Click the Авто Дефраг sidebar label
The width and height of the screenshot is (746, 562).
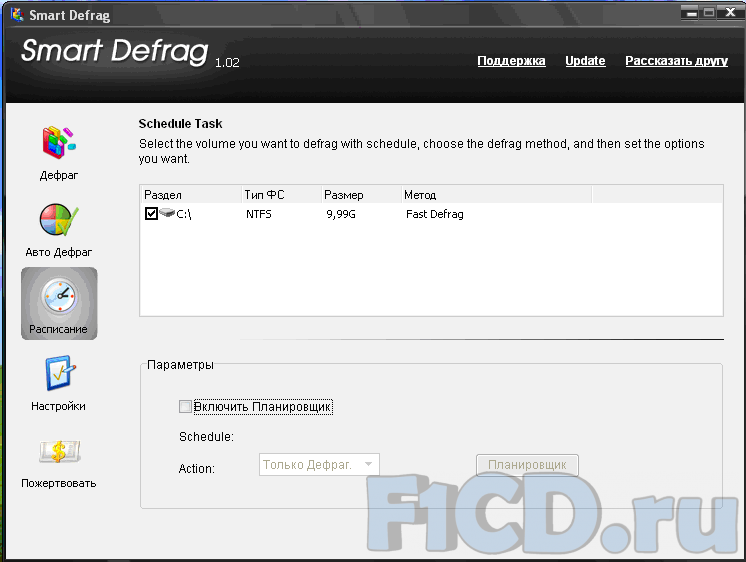pyautogui.click(x=59, y=252)
